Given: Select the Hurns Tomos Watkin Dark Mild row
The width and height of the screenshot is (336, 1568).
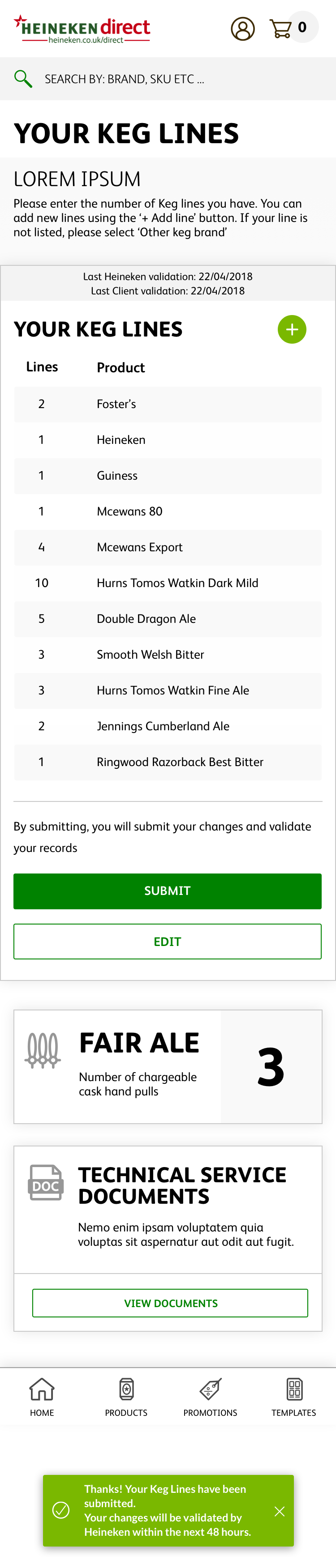Looking at the screenshot, I should pyautogui.click(x=168, y=583).
